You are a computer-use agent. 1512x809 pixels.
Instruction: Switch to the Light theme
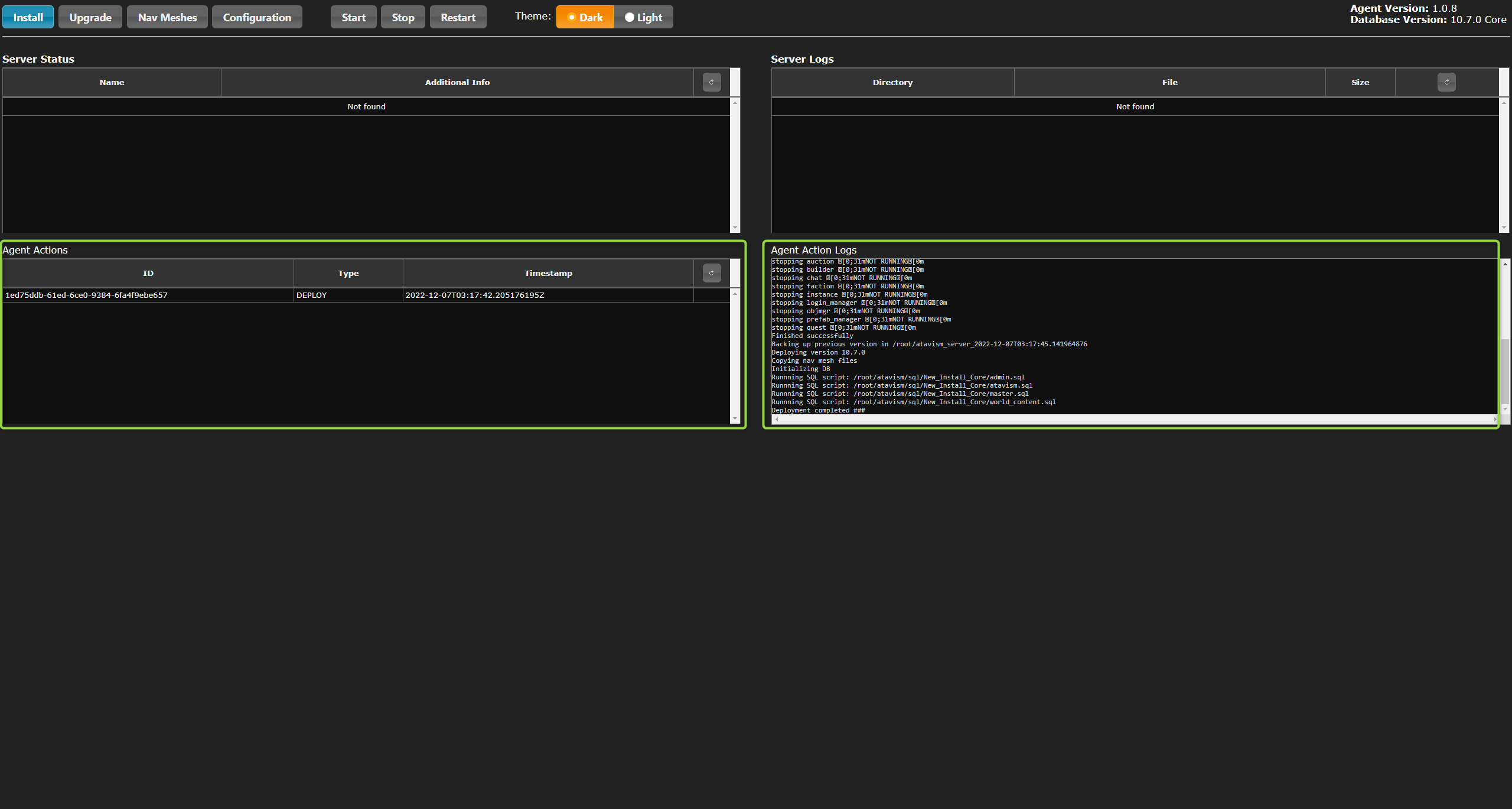click(x=643, y=17)
